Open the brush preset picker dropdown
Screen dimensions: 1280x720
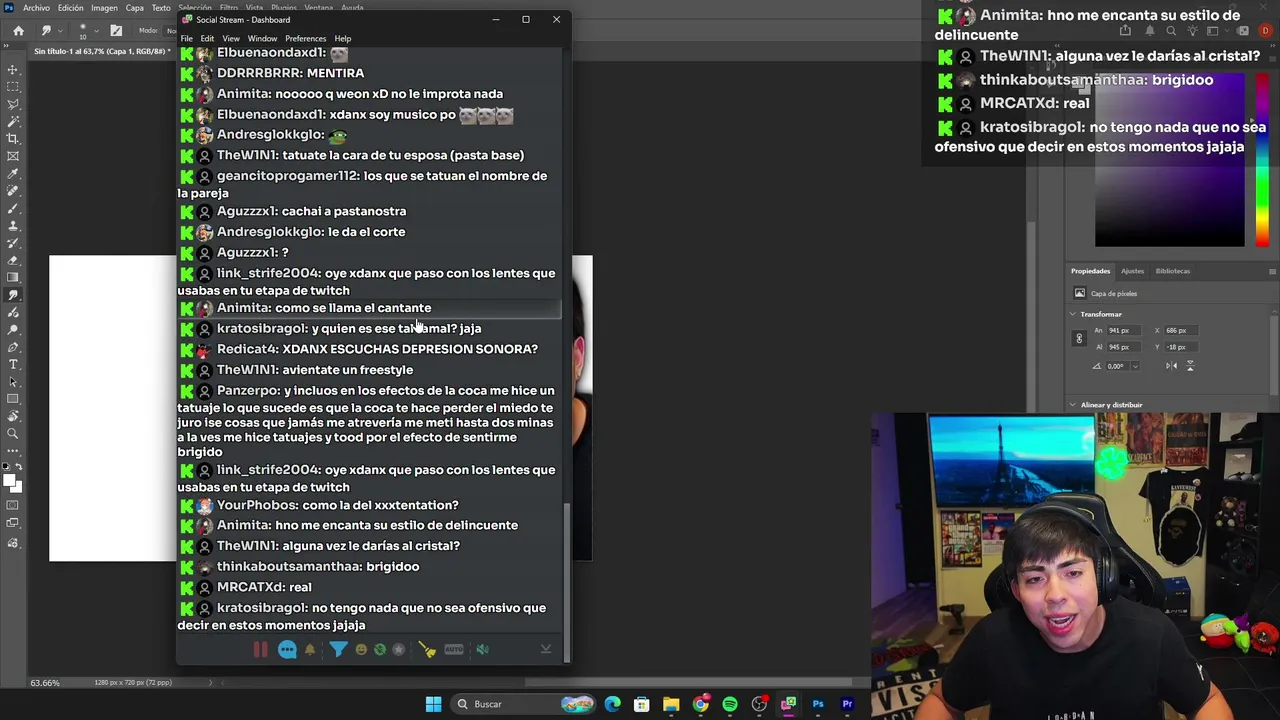pyautogui.click(x=99, y=31)
